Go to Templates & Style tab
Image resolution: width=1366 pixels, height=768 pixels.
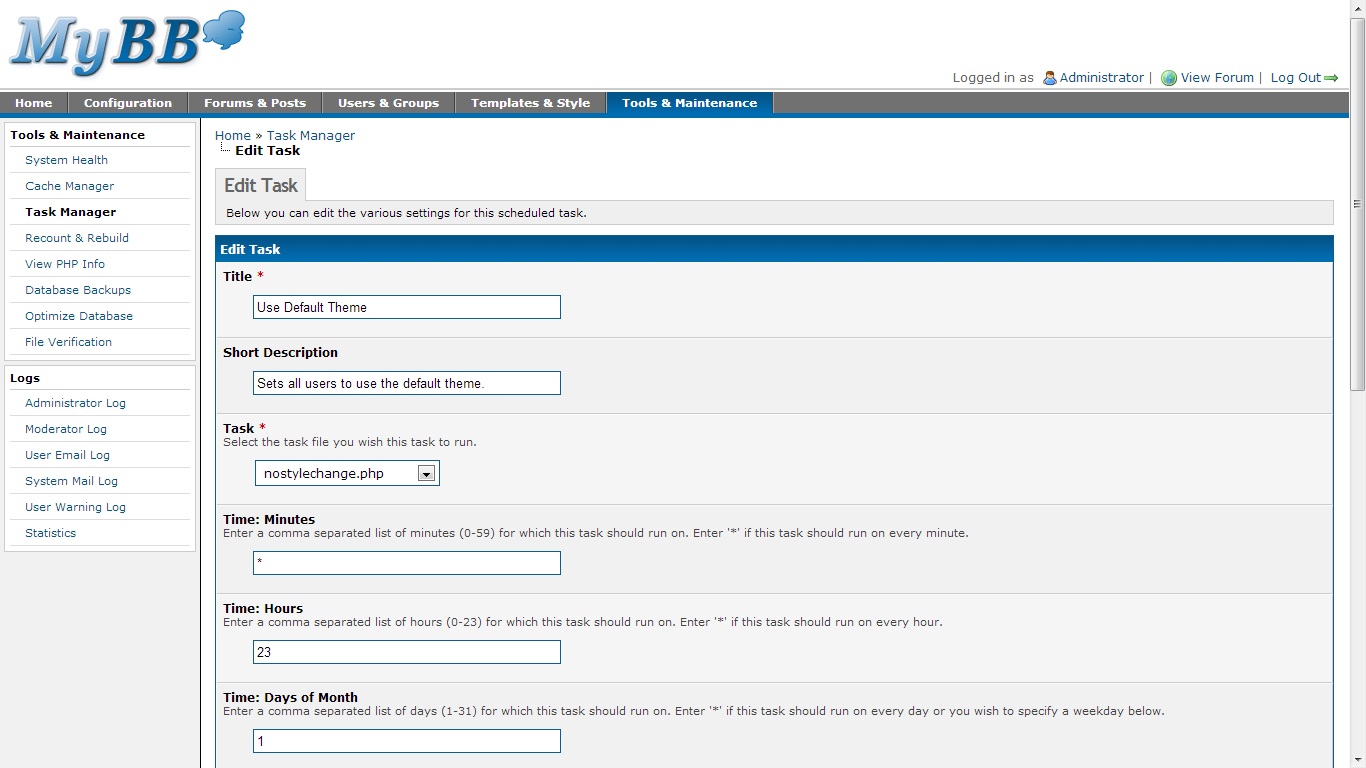coord(530,103)
